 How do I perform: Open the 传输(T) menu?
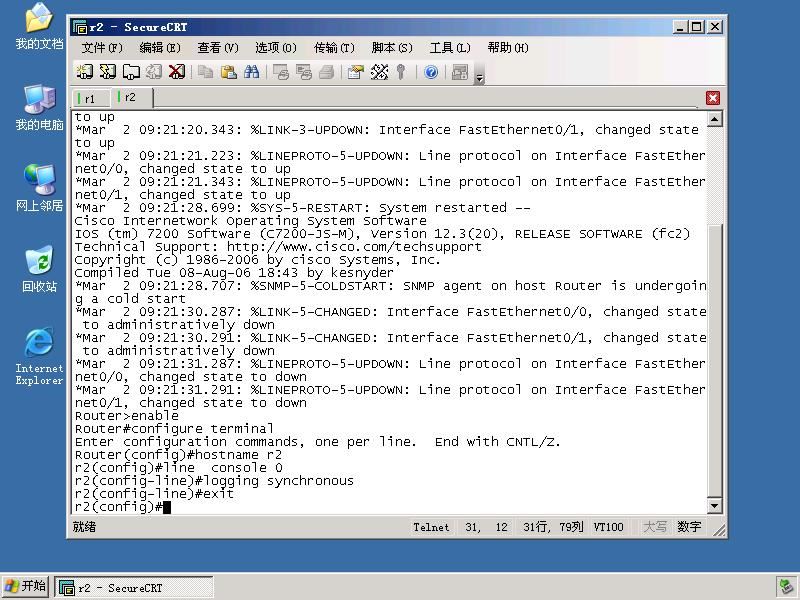pos(334,48)
